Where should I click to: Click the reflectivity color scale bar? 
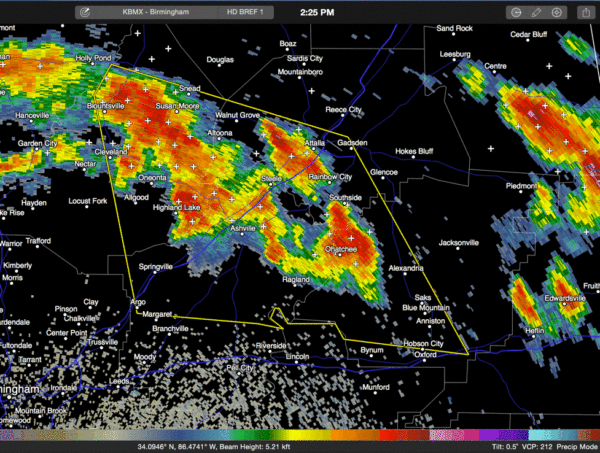tap(300, 436)
